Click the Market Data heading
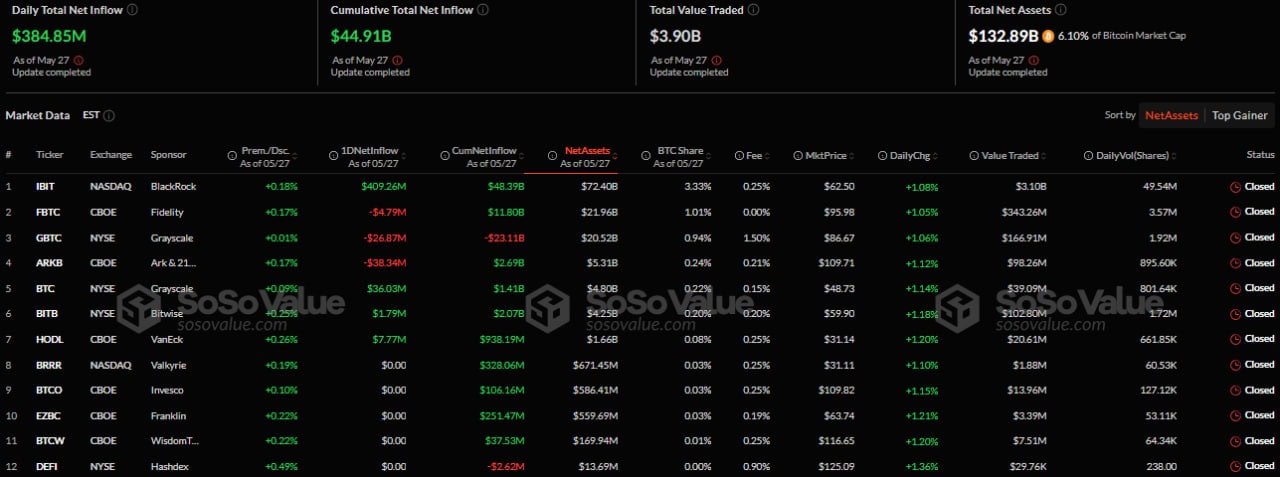Image resolution: width=1280 pixels, height=477 pixels. 38,116
